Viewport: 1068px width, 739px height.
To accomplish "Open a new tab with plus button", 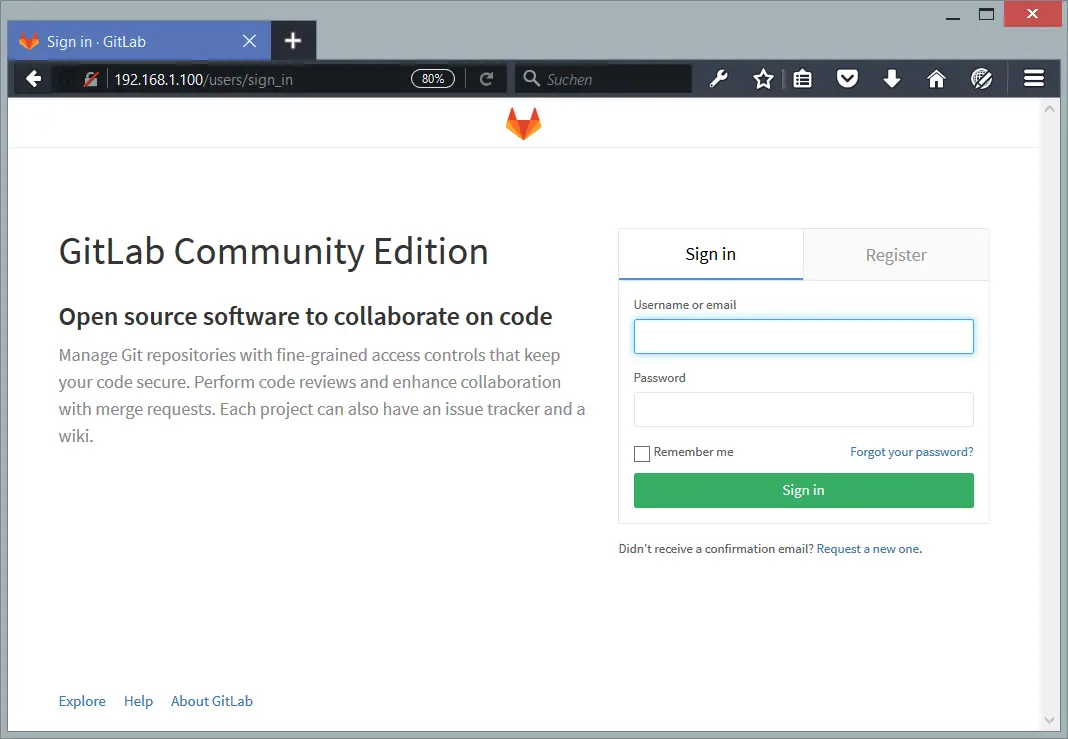I will coord(293,41).
